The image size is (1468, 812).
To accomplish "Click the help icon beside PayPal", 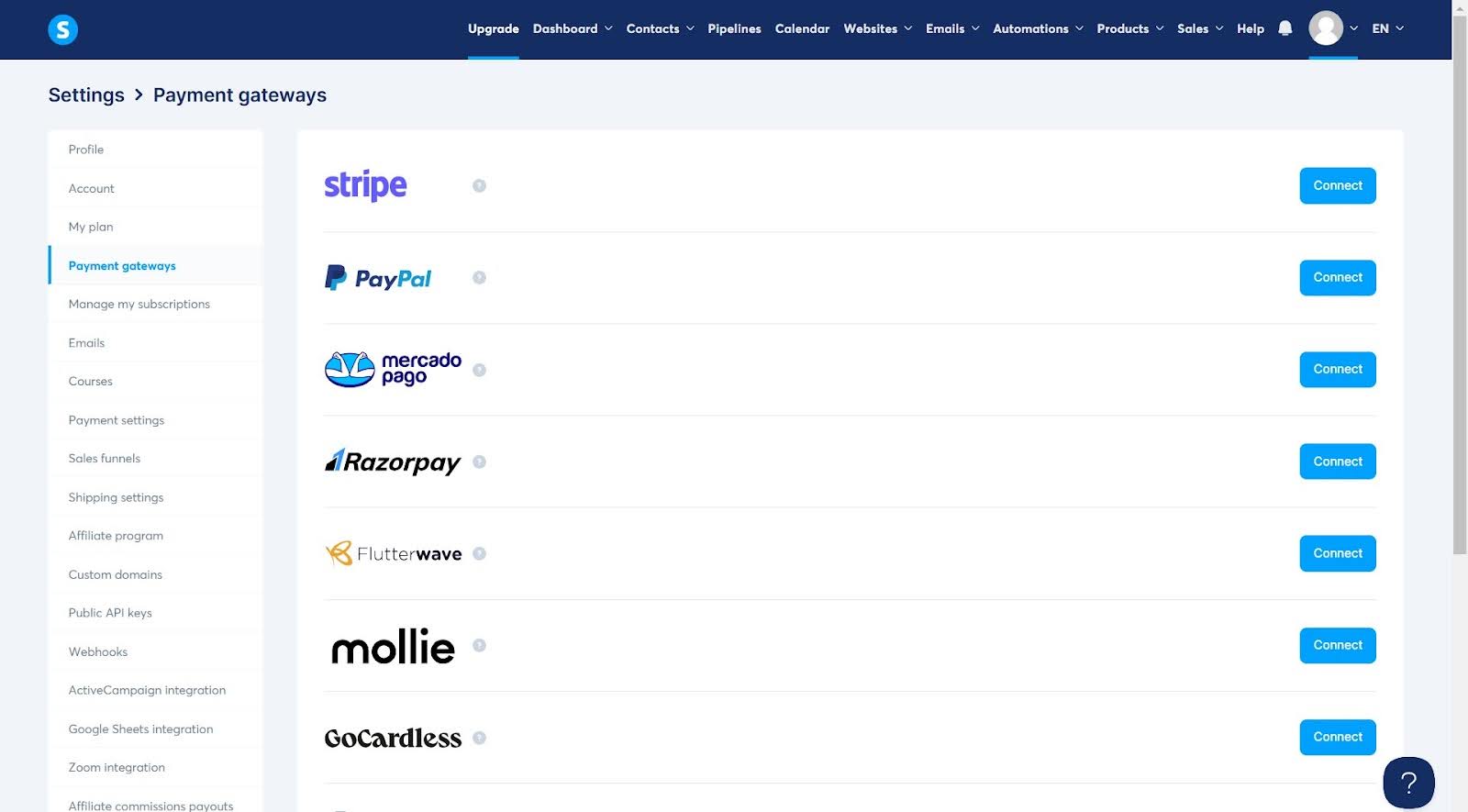I will [x=479, y=277].
